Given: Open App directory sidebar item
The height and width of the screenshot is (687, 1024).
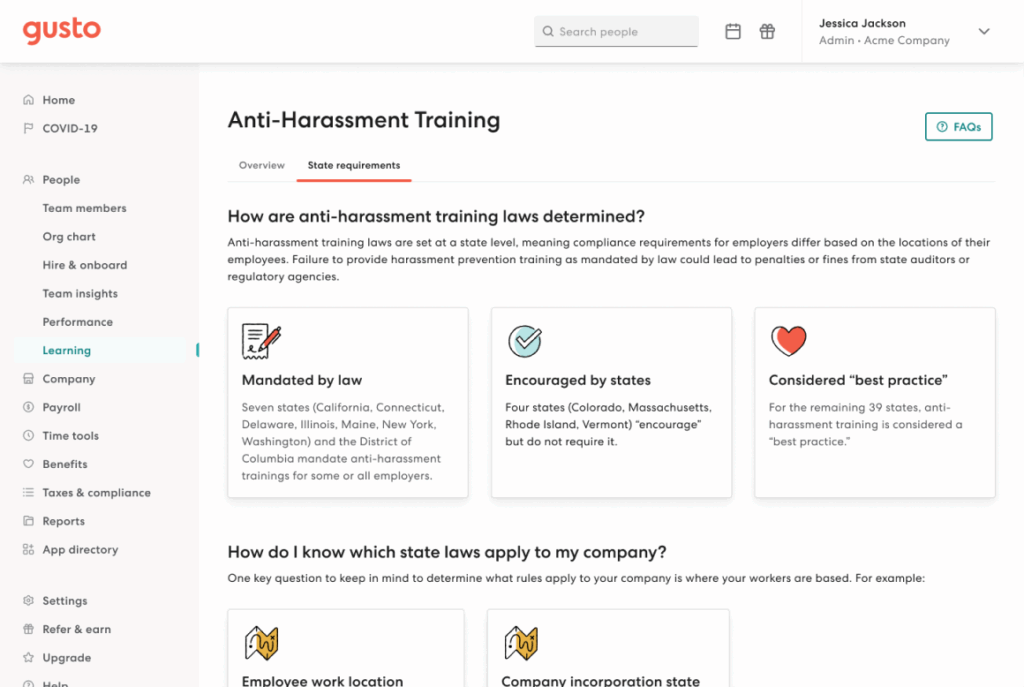Looking at the screenshot, I should [x=80, y=549].
